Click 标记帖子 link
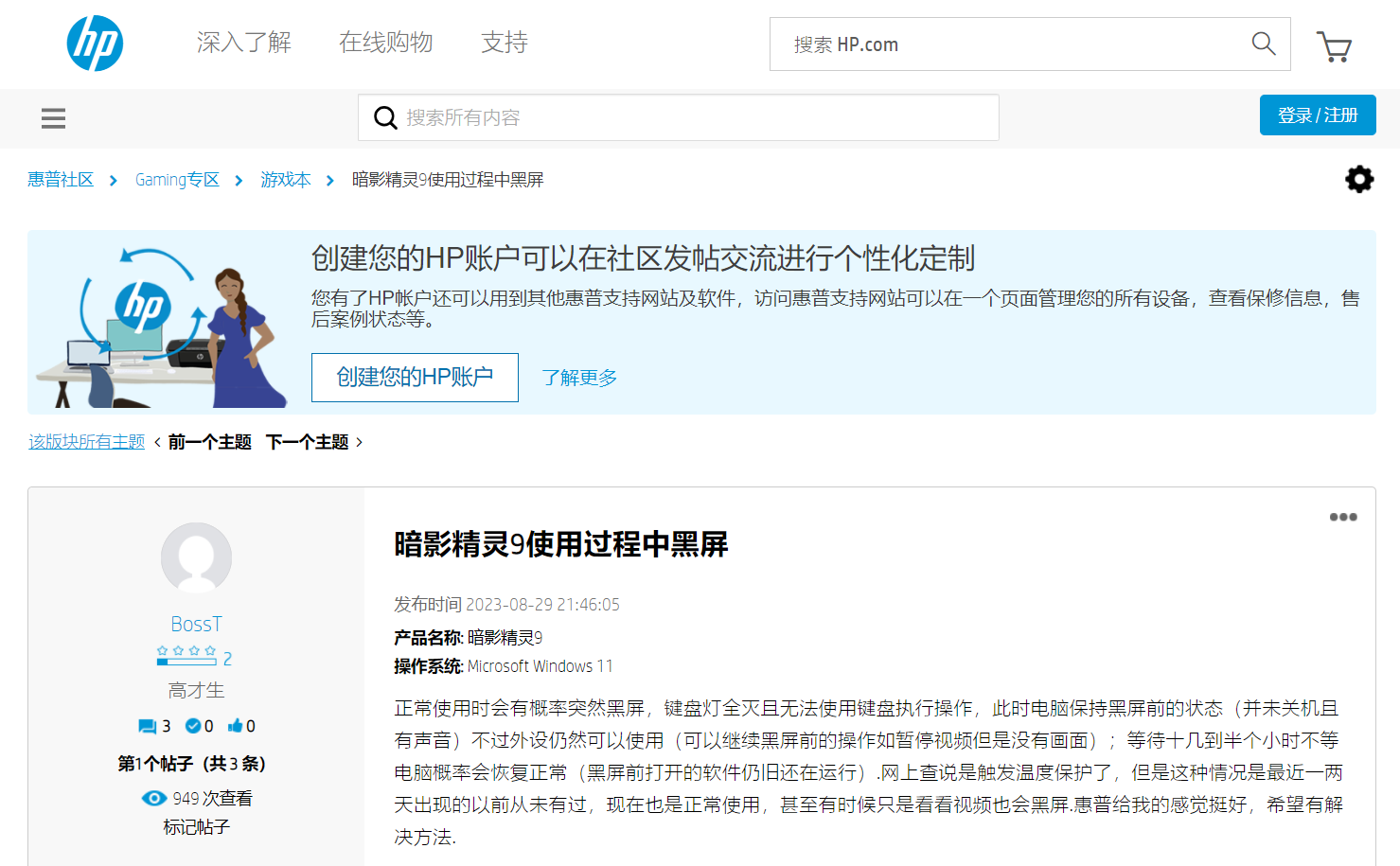 pyautogui.click(x=196, y=827)
